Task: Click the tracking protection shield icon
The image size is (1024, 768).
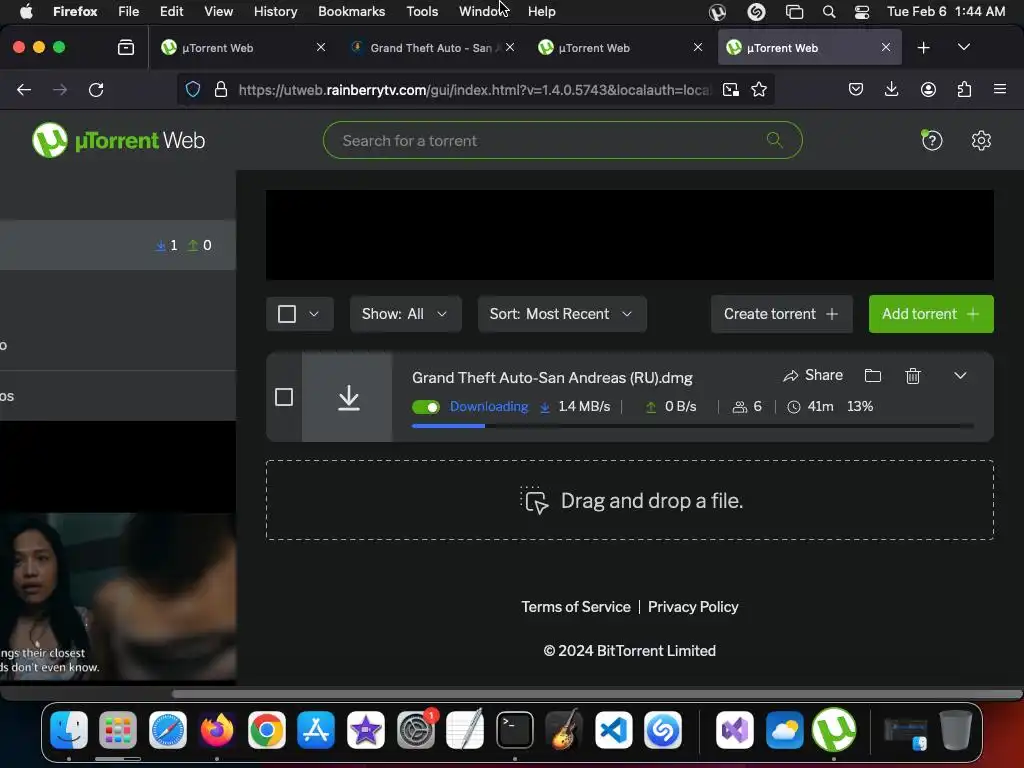Action: (x=193, y=89)
